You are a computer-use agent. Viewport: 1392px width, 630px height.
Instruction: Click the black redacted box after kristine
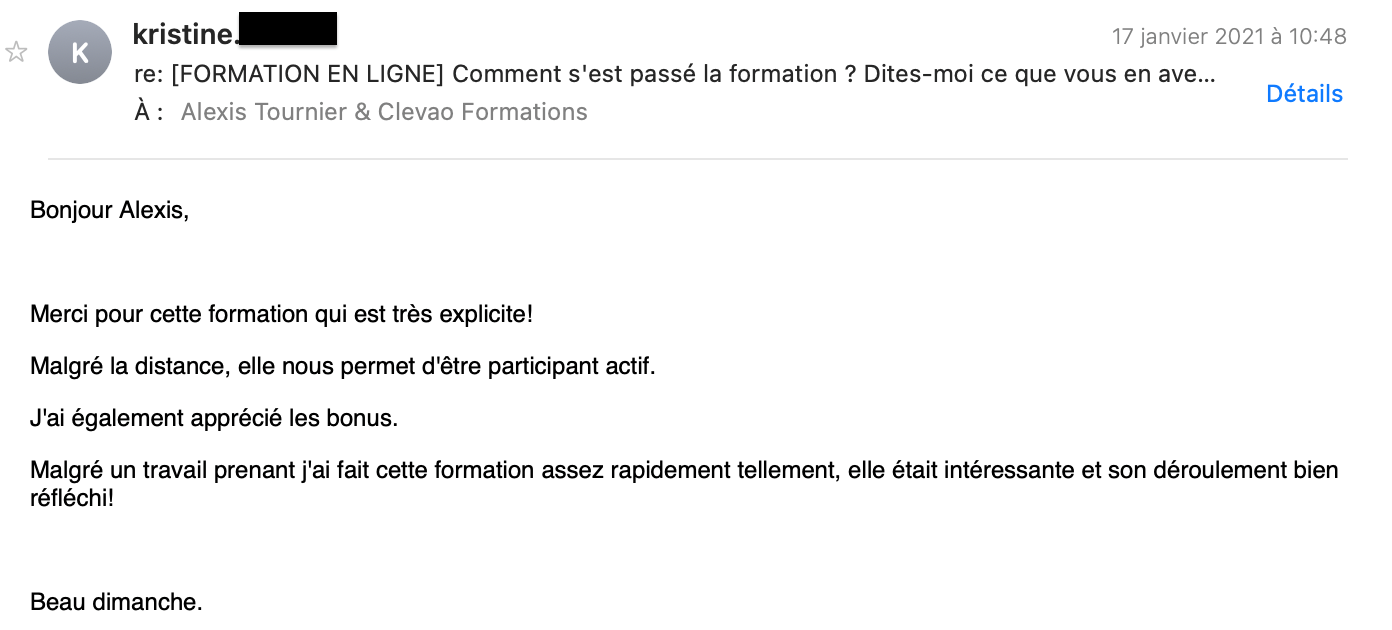pos(288,29)
